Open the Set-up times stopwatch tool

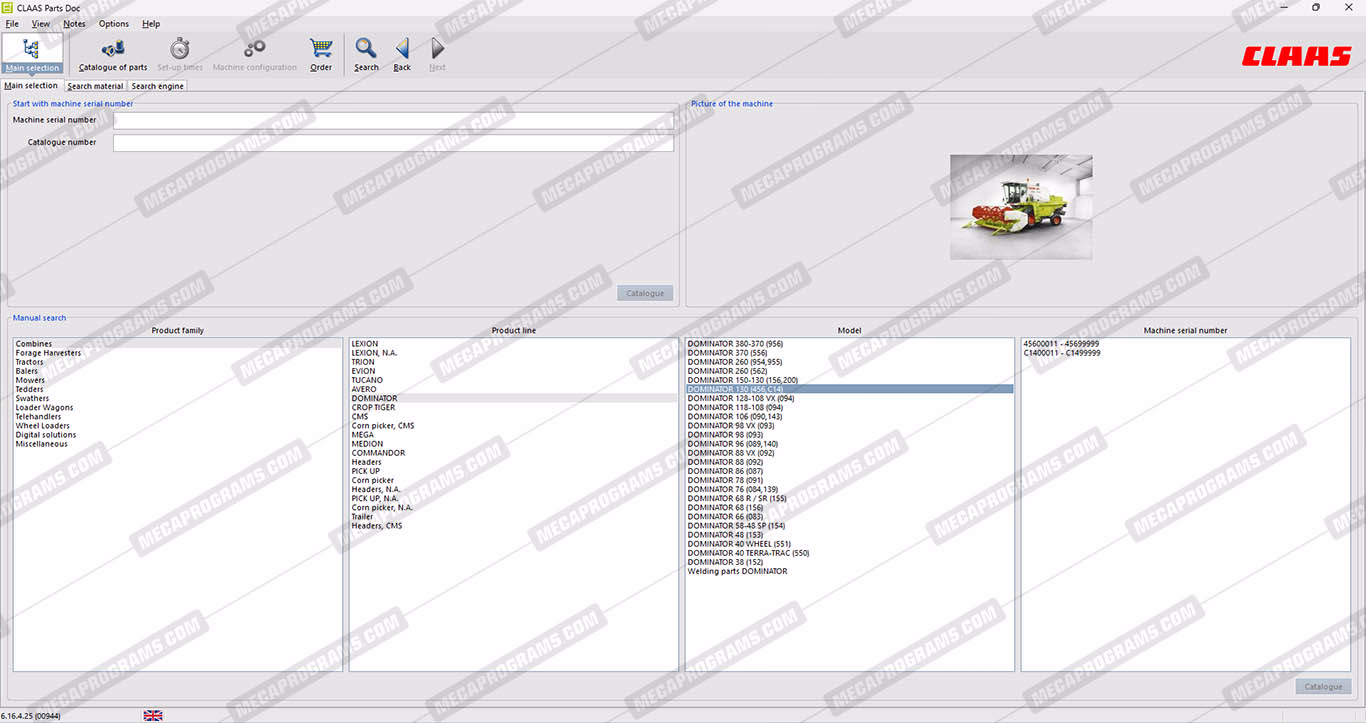coord(180,54)
